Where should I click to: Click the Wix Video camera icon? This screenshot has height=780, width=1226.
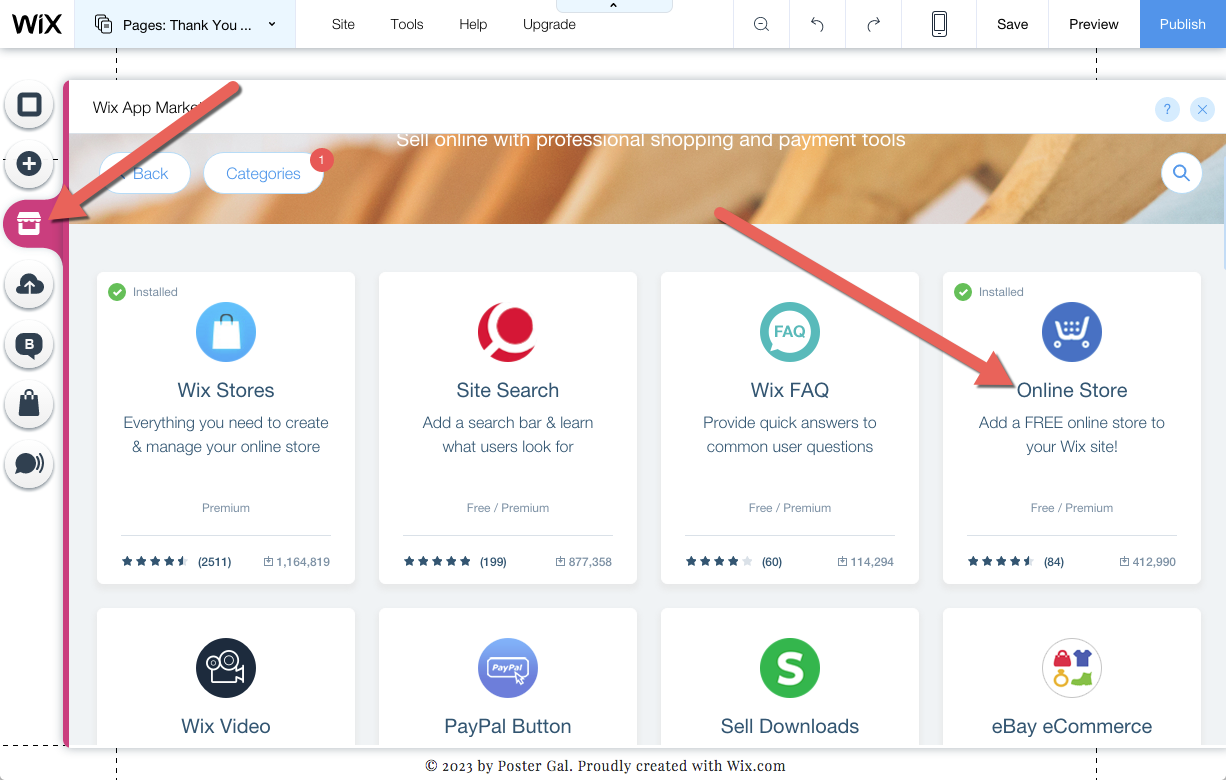tap(226, 668)
